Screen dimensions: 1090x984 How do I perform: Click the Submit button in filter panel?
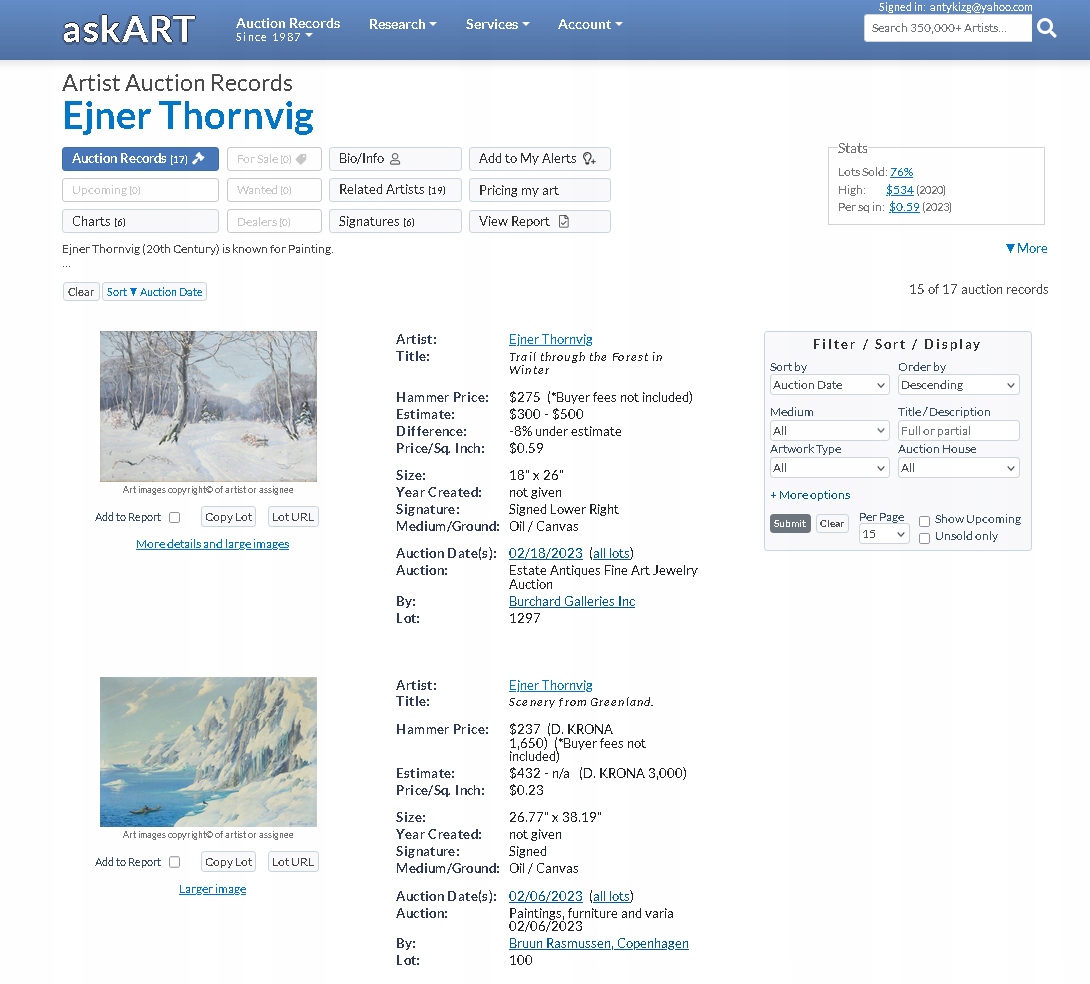[x=790, y=523]
